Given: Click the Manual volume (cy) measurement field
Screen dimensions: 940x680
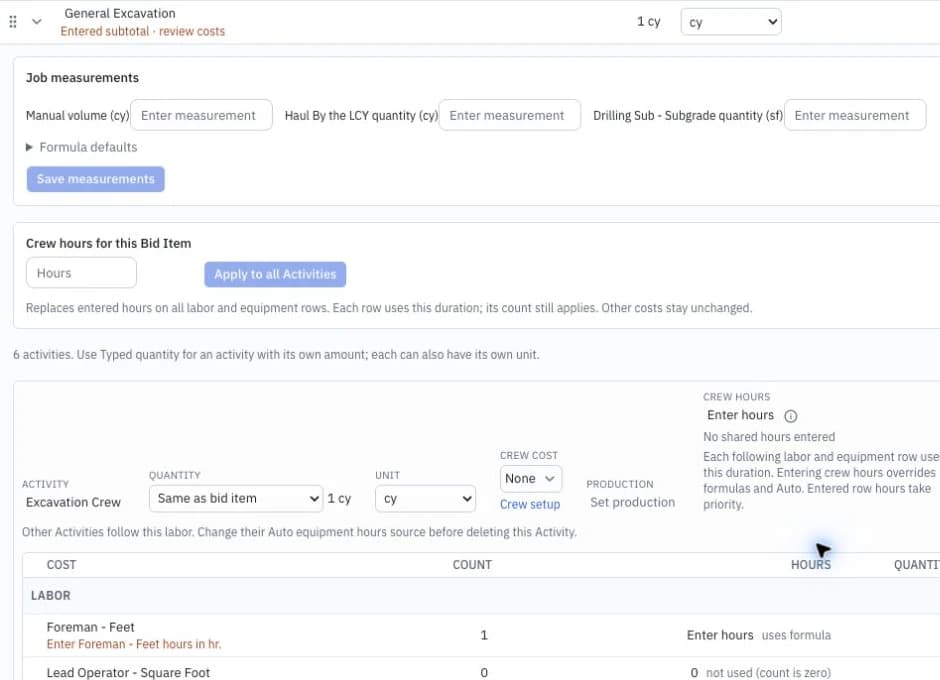Looking at the screenshot, I should click(x=201, y=115).
